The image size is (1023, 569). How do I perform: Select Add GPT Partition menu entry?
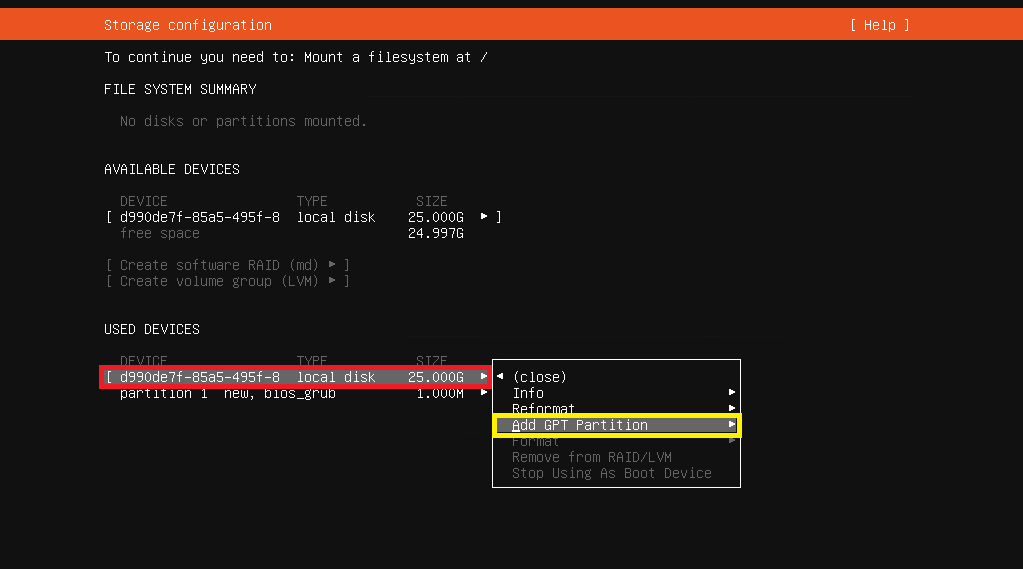click(x=580, y=425)
